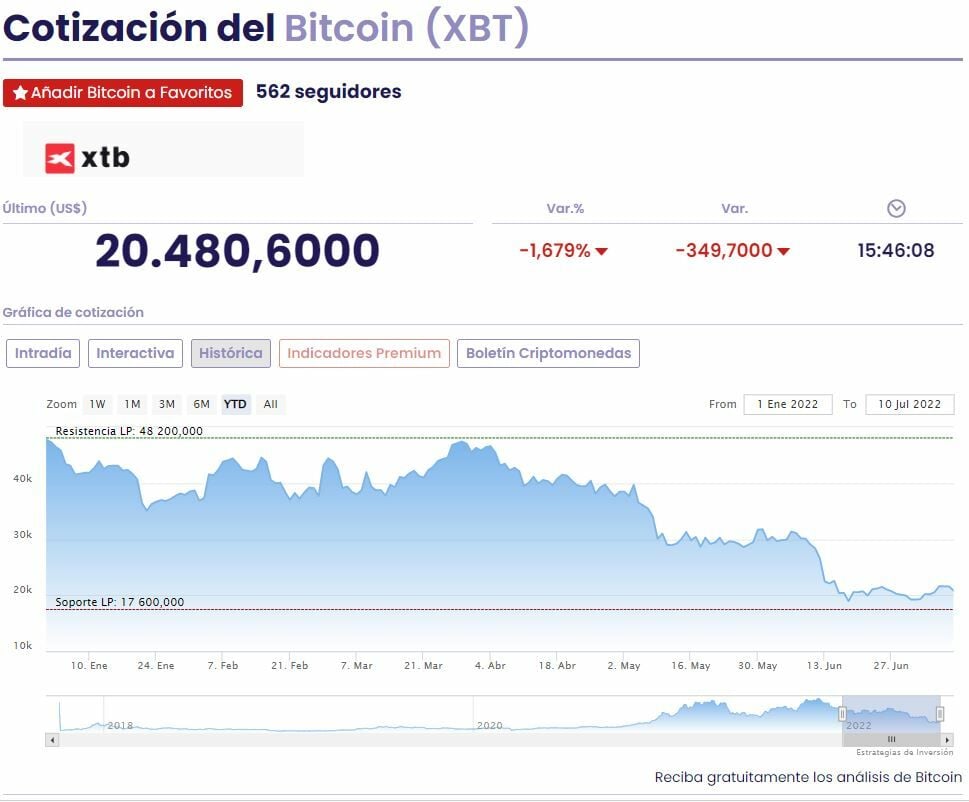Select the 1W zoom range
The height and width of the screenshot is (802, 969).
tap(97, 404)
